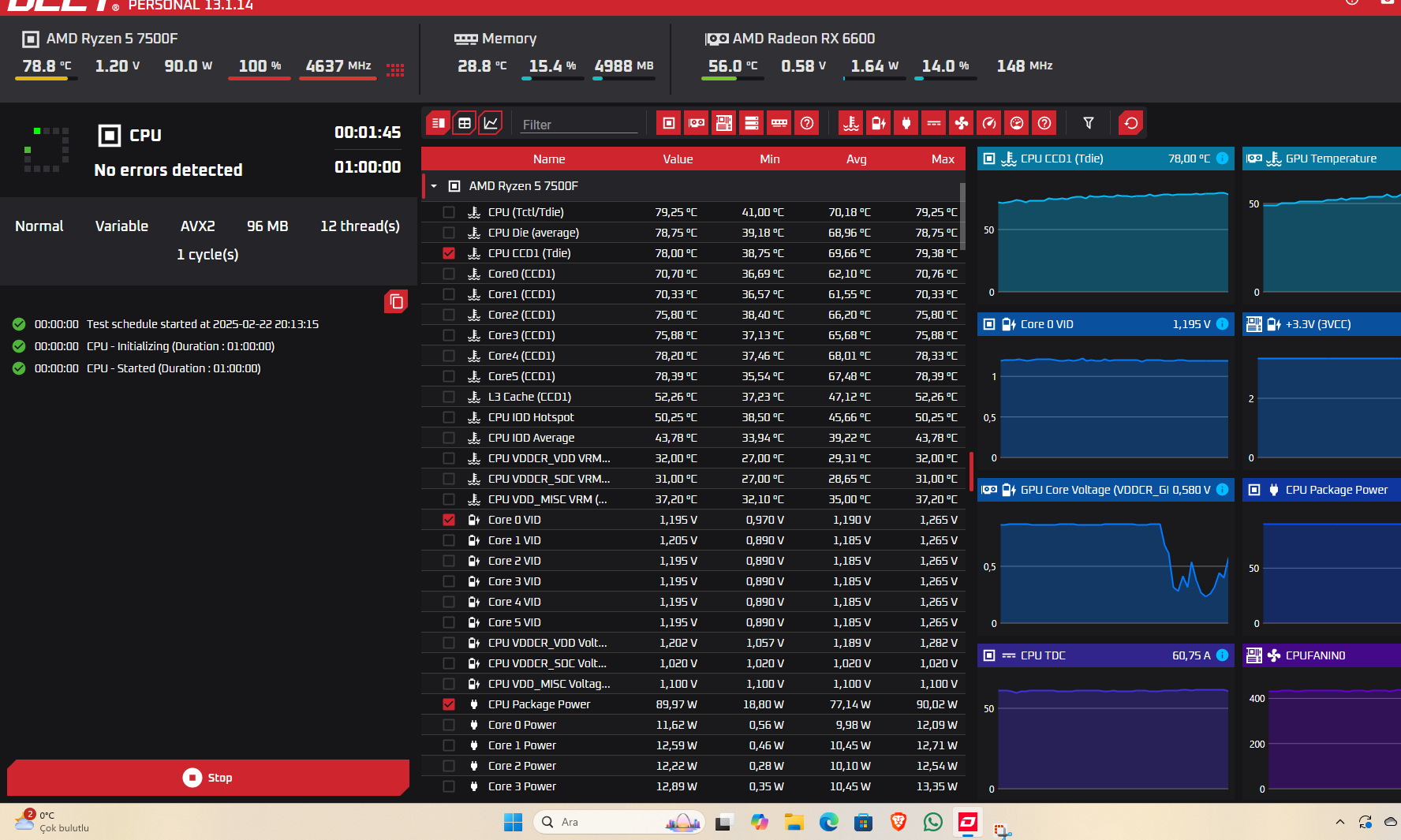The height and width of the screenshot is (840, 1401).
Task: Uncheck the CPU CCD1 (Tdie) checkbox
Action: pyautogui.click(x=449, y=253)
